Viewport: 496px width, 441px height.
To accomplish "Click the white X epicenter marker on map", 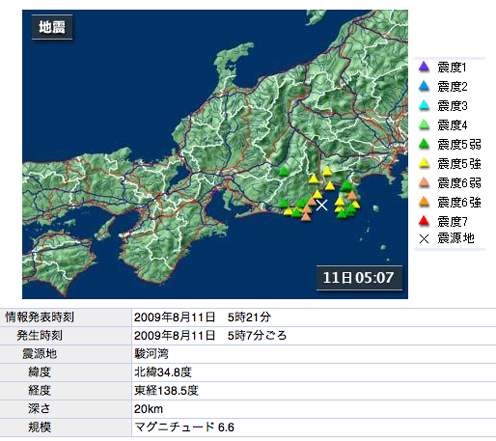I will pos(322,205).
